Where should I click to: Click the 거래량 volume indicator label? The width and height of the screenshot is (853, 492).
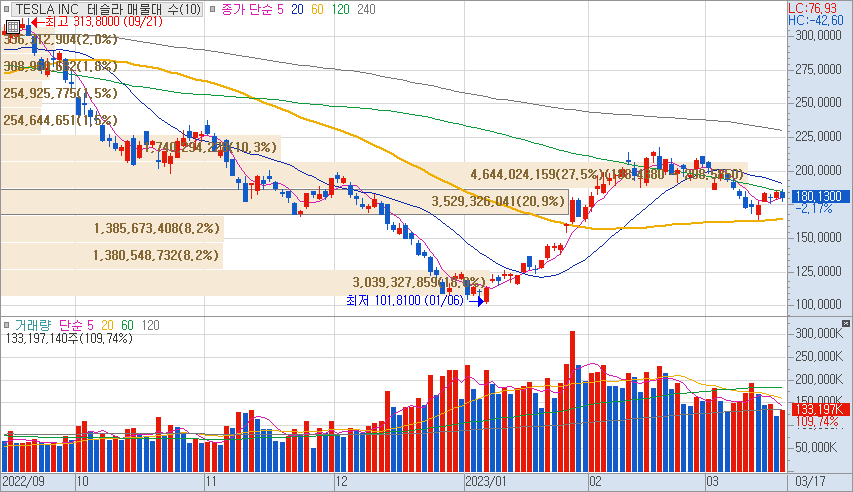tap(33, 325)
